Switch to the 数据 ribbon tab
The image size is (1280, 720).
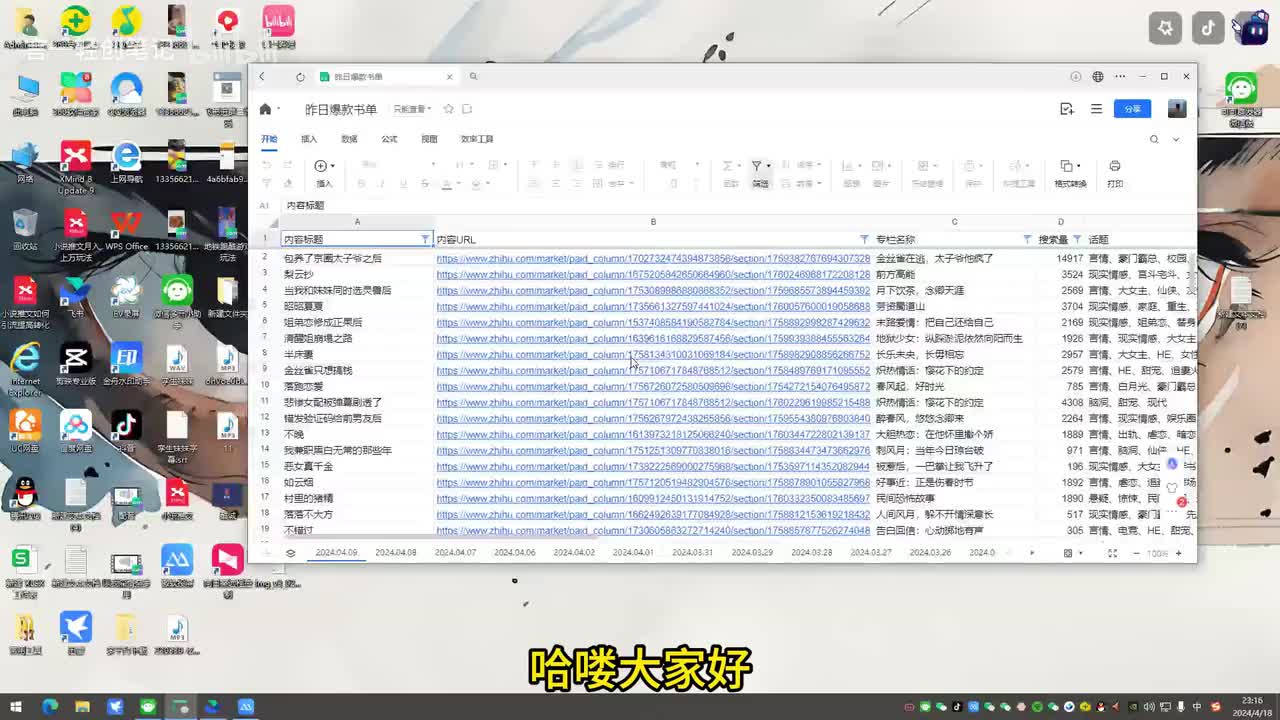tap(349, 139)
